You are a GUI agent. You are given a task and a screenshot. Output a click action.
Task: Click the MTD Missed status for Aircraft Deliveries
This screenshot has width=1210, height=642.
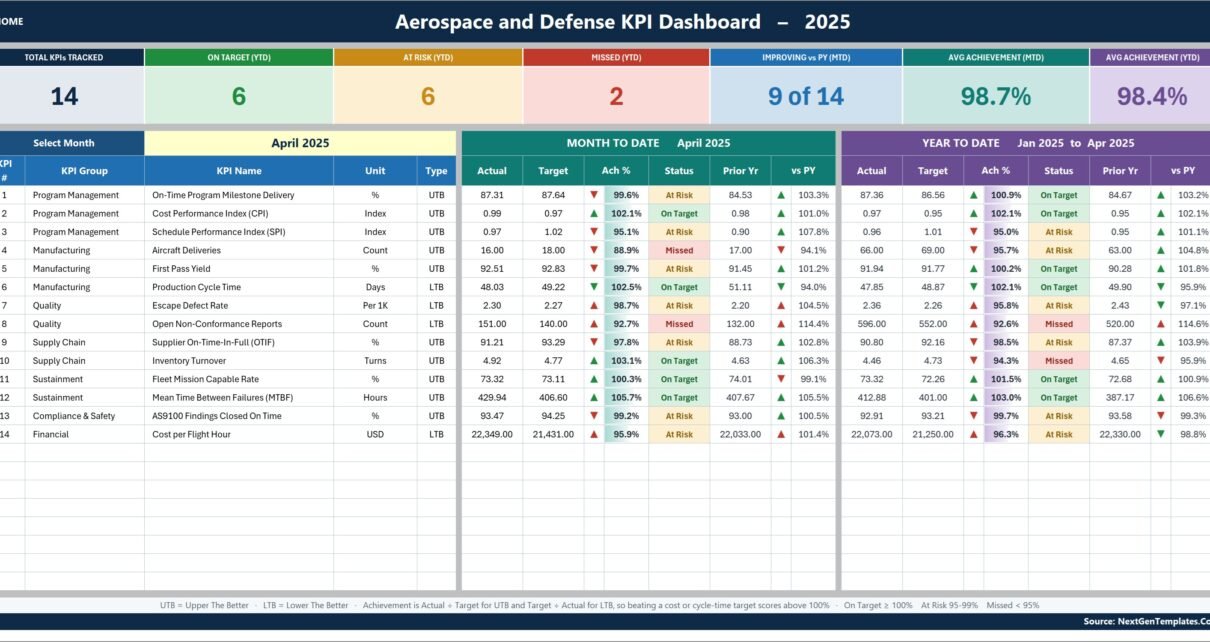click(679, 250)
